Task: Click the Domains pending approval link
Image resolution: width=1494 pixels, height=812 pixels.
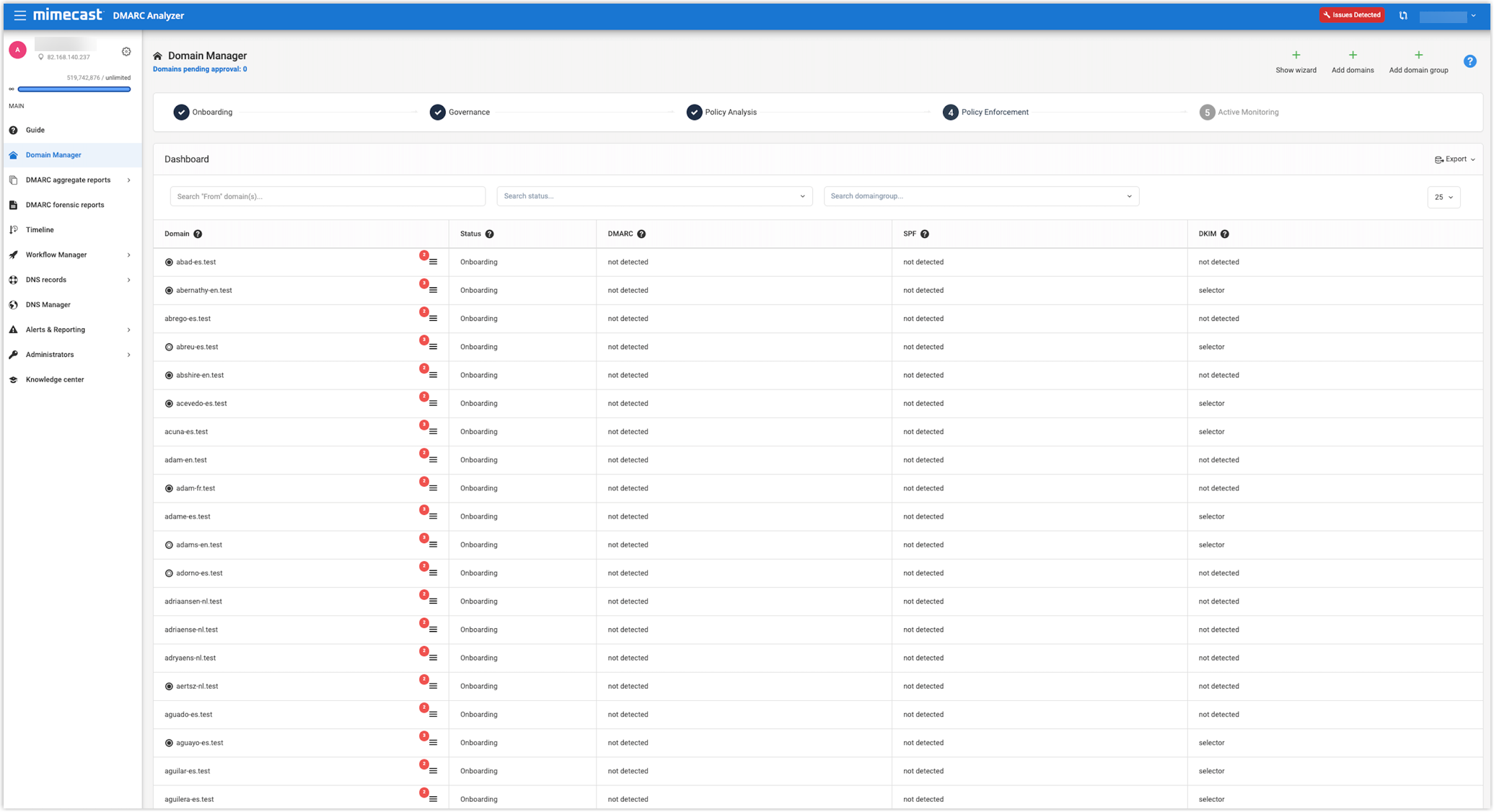Action: (200, 69)
